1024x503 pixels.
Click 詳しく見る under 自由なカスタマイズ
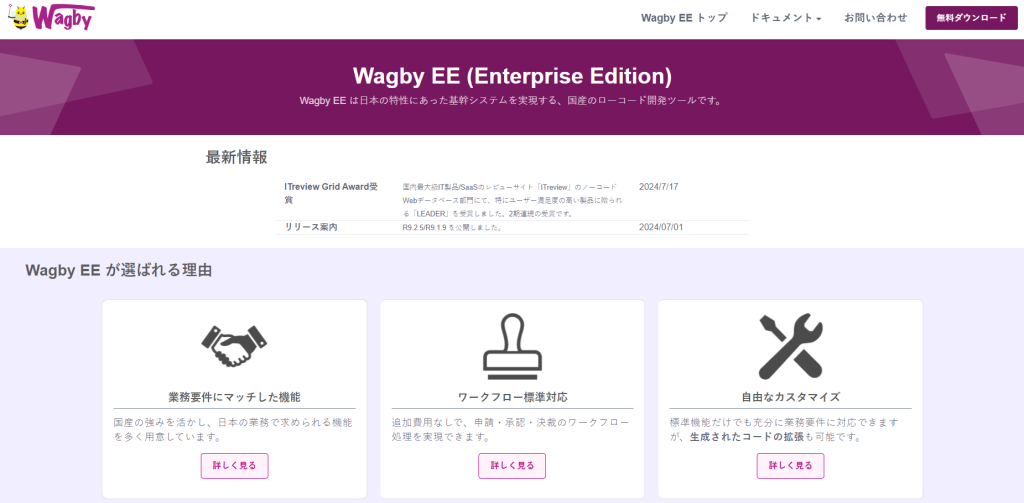point(790,465)
